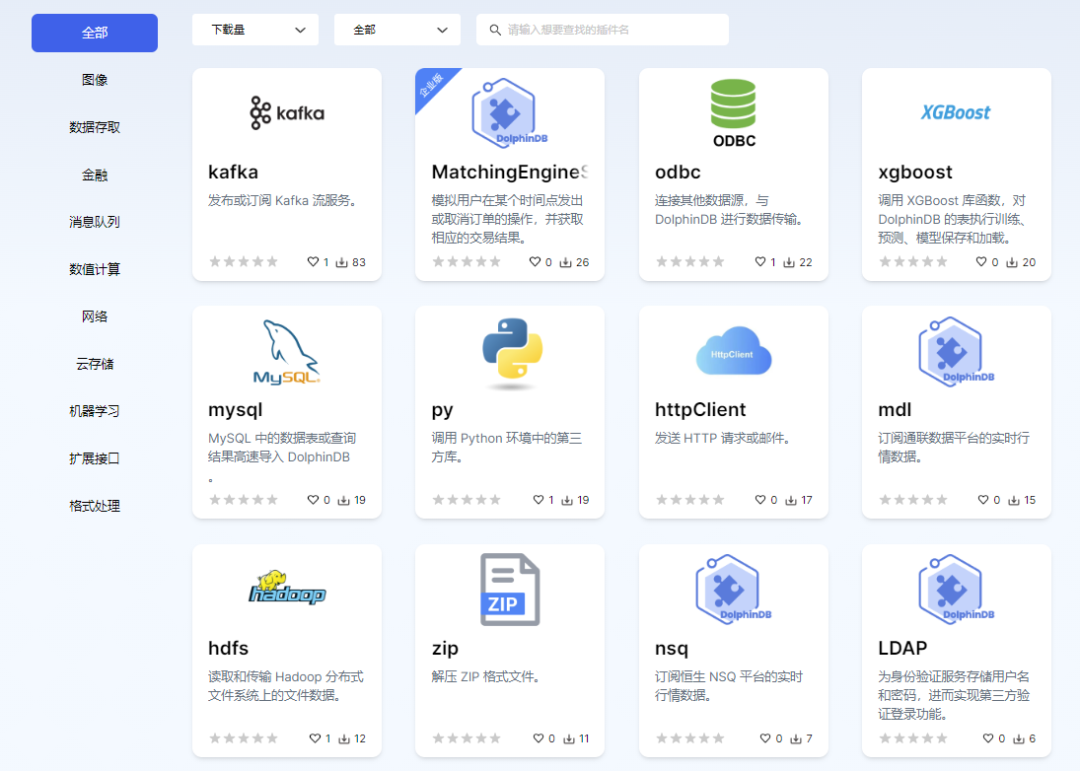
Task: Click the blue 全部 category button
Action: [x=94, y=32]
